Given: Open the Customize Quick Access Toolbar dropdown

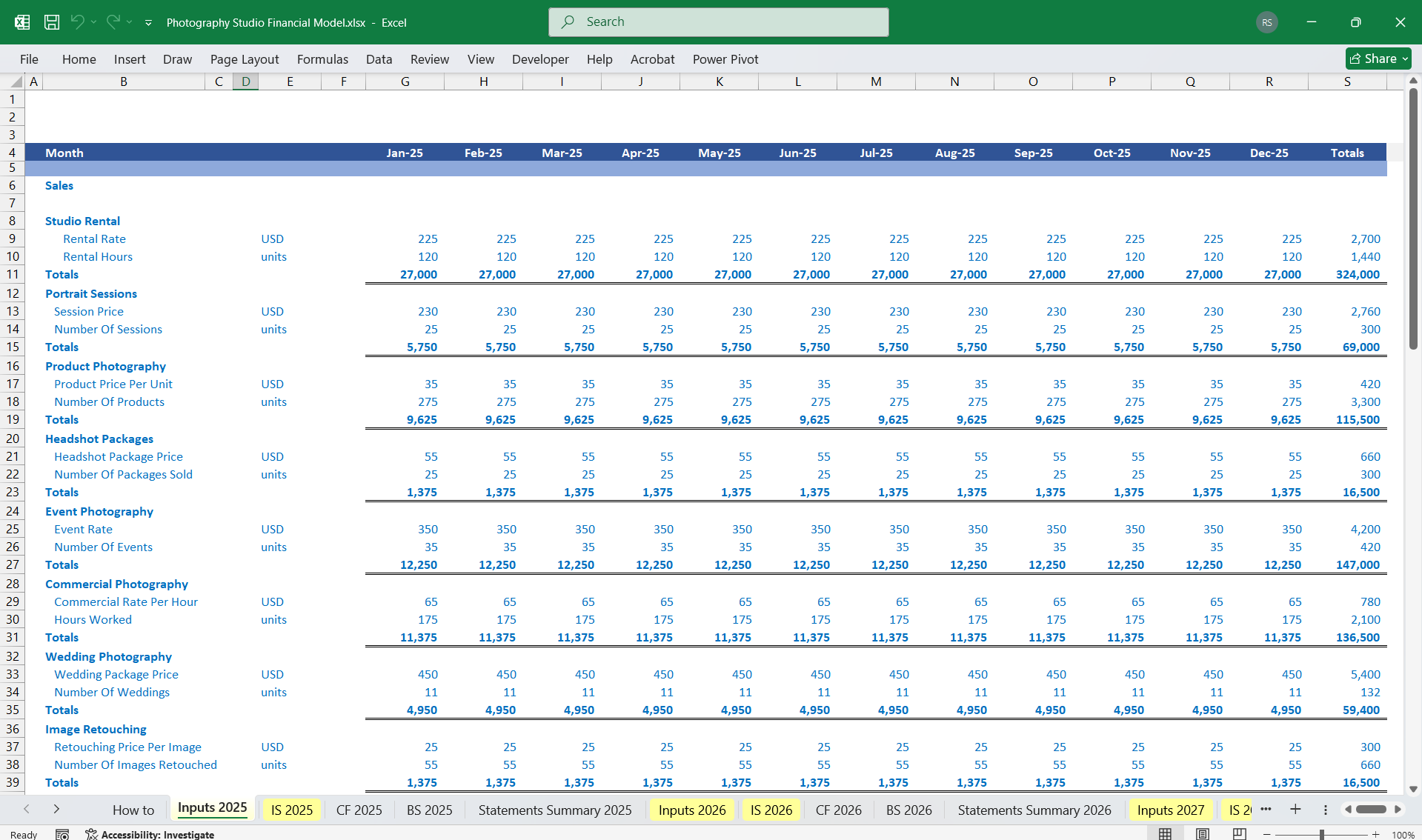Looking at the screenshot, I should 148,23.
